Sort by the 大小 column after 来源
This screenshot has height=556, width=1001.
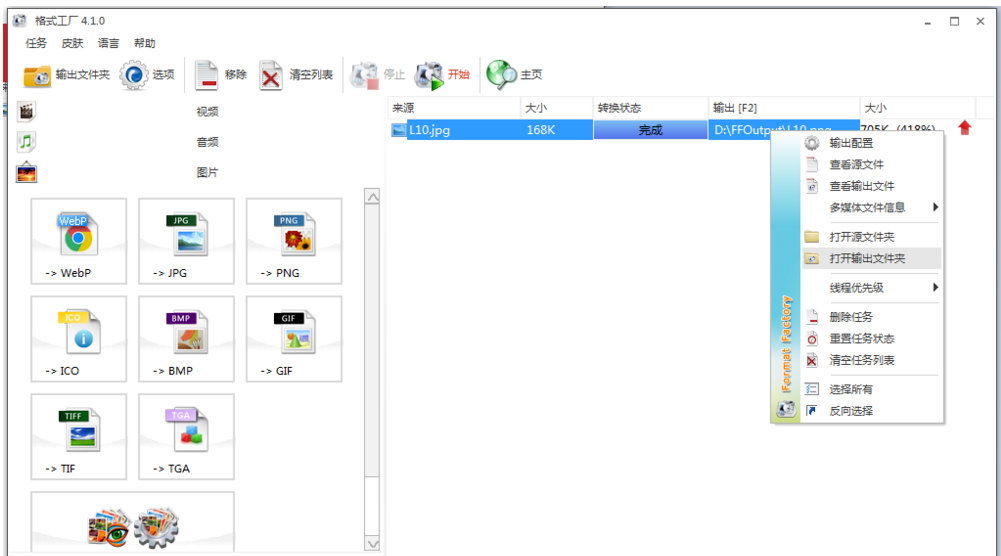point(557,108)
